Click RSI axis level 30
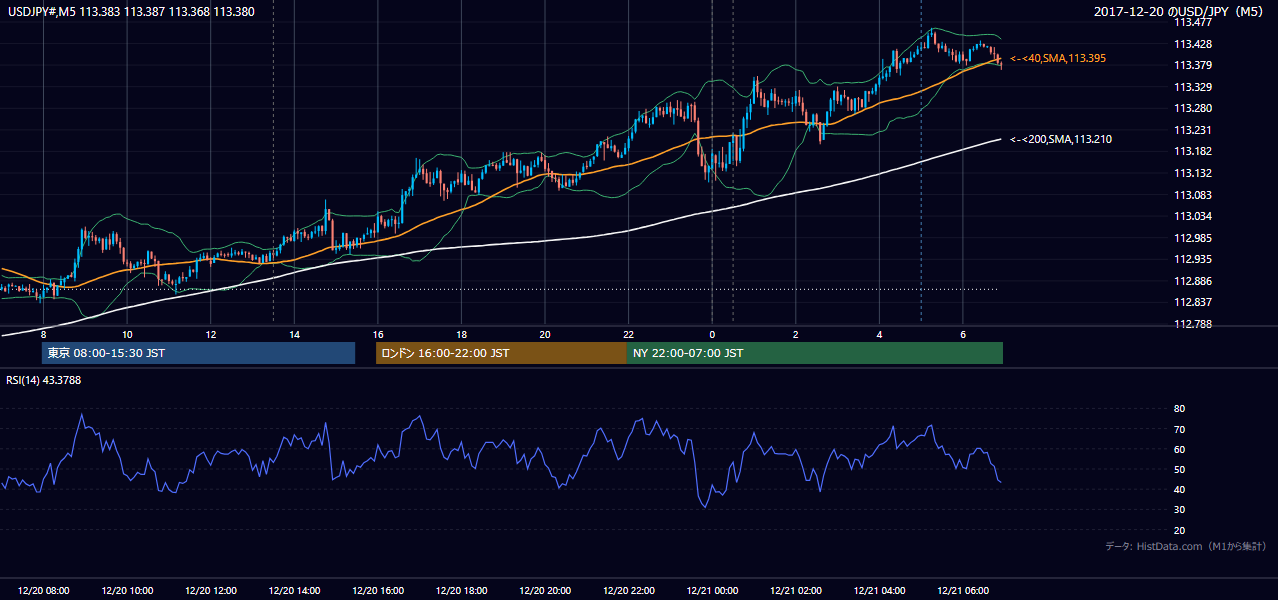Screen dimensions: 1278x600 [x=1180, y=510]
